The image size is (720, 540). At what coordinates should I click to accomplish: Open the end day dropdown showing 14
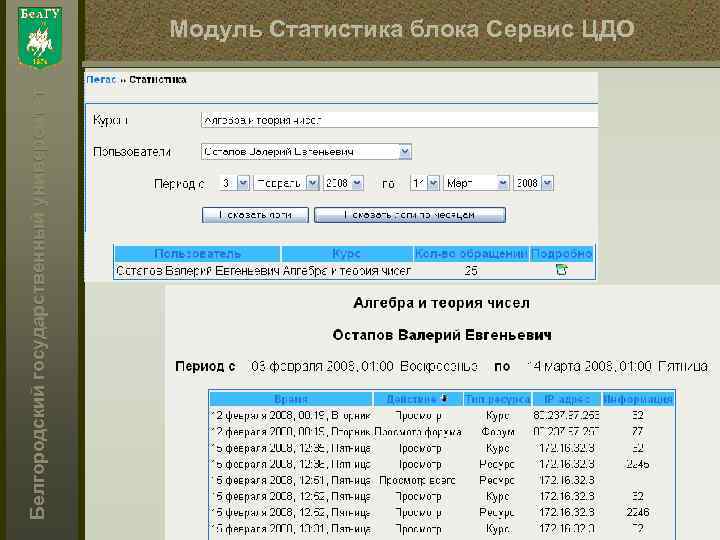pyautogui.click(x=425, y=183)
